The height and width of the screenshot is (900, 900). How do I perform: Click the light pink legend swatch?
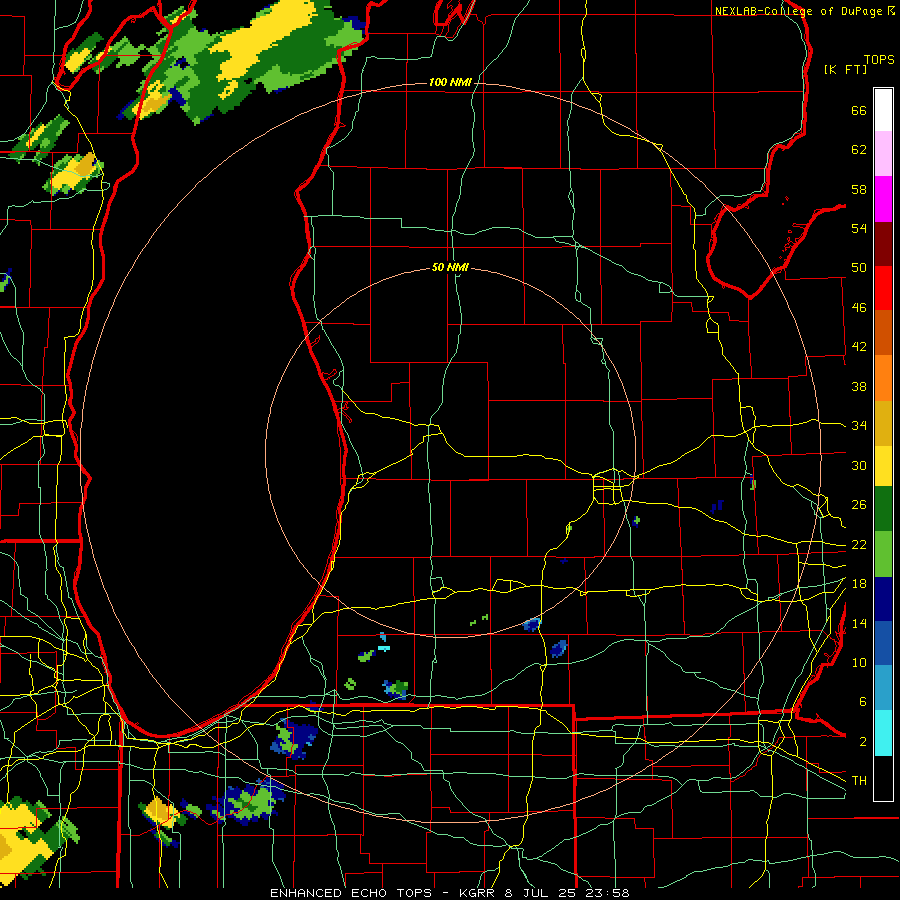[x=883, y=154]
